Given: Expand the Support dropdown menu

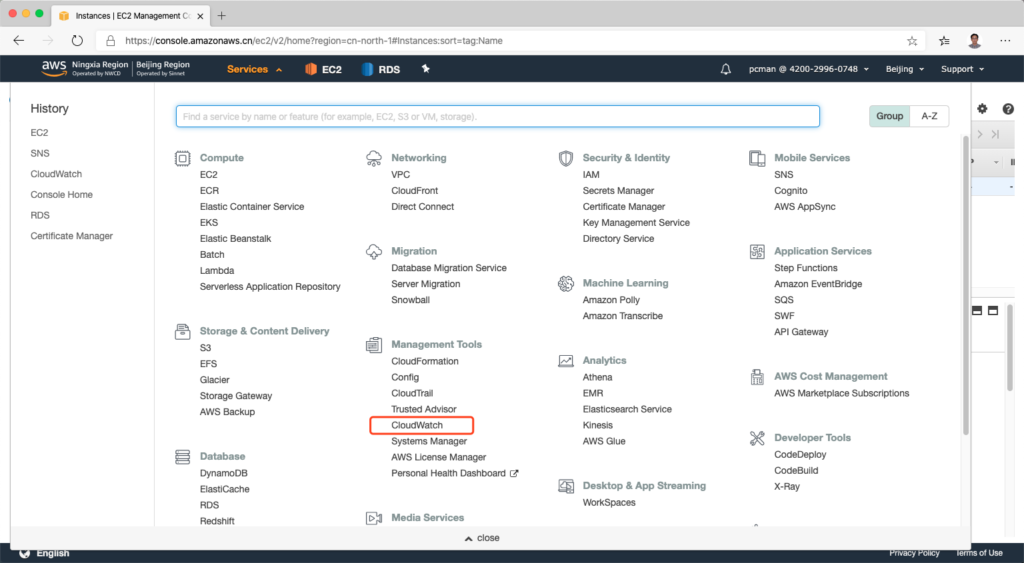Looking at the screenshot, I should pos(962,69).
